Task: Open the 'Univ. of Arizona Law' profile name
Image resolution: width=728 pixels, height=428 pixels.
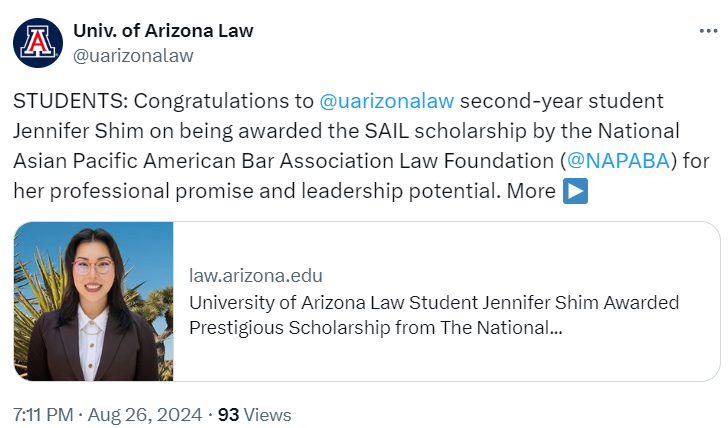Action: tap(163, 31)
